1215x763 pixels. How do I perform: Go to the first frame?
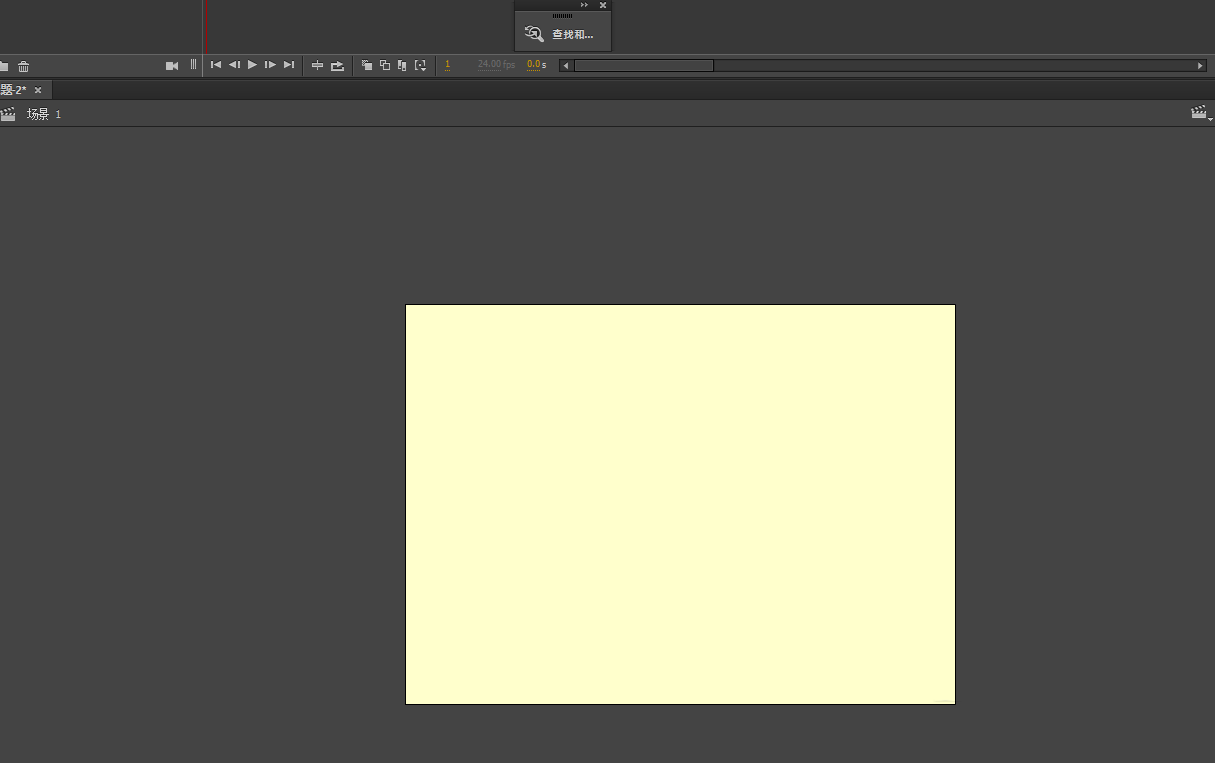click(215, 65)
